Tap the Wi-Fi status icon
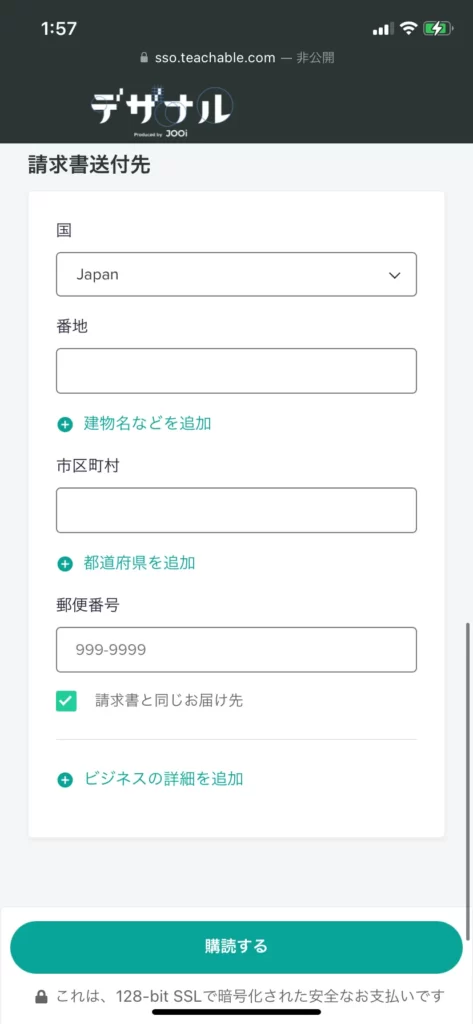The height and width of the screenshot is (1024, 473). coord(410,29)
